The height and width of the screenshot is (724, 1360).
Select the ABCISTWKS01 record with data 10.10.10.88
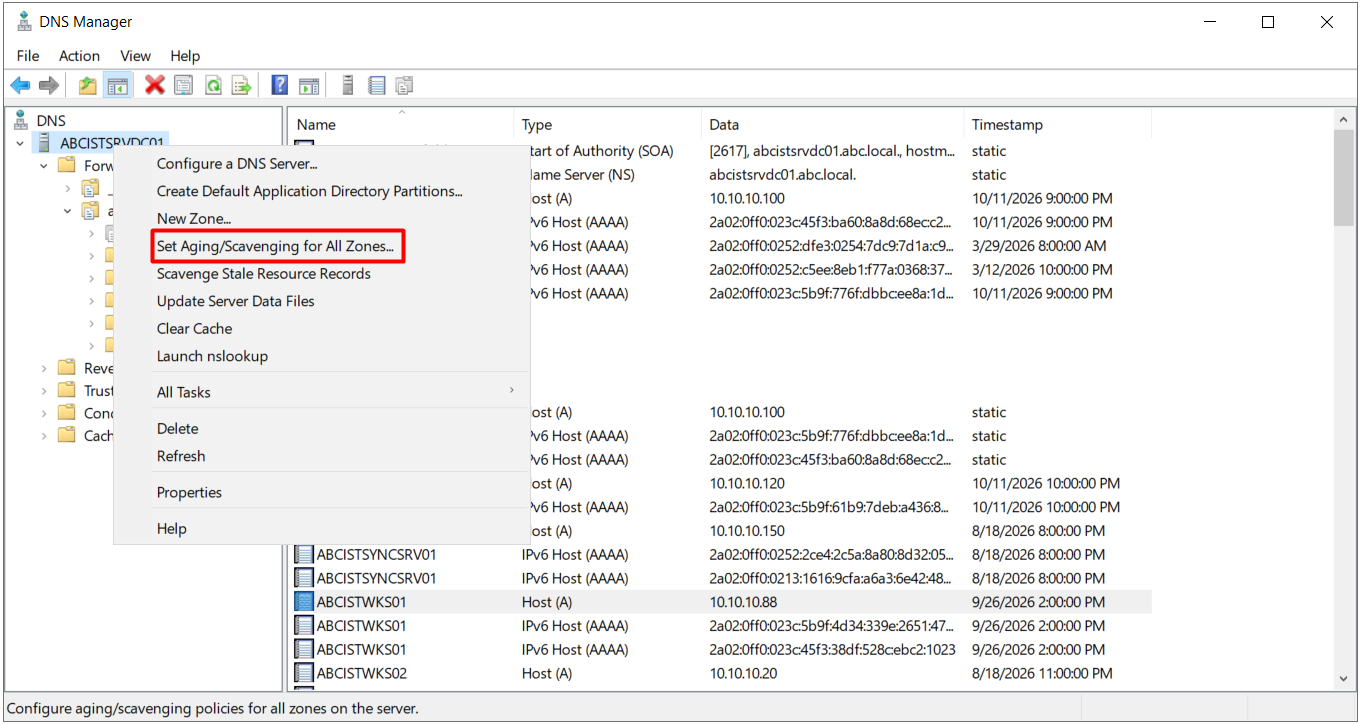721,602
